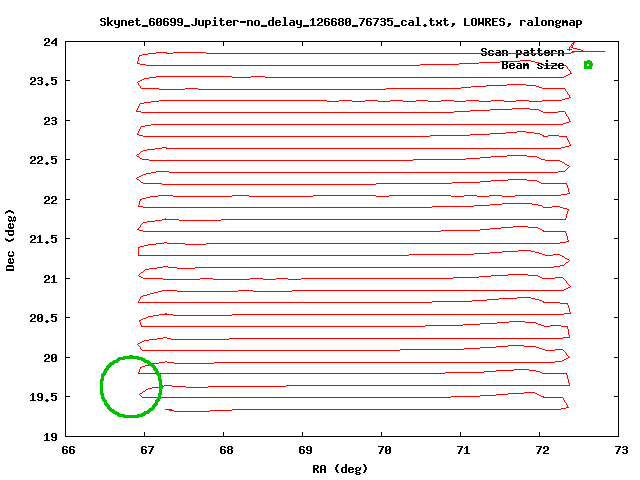Click the RA axis tick label 66
The image size is (640, 480).
click(68, 450)
